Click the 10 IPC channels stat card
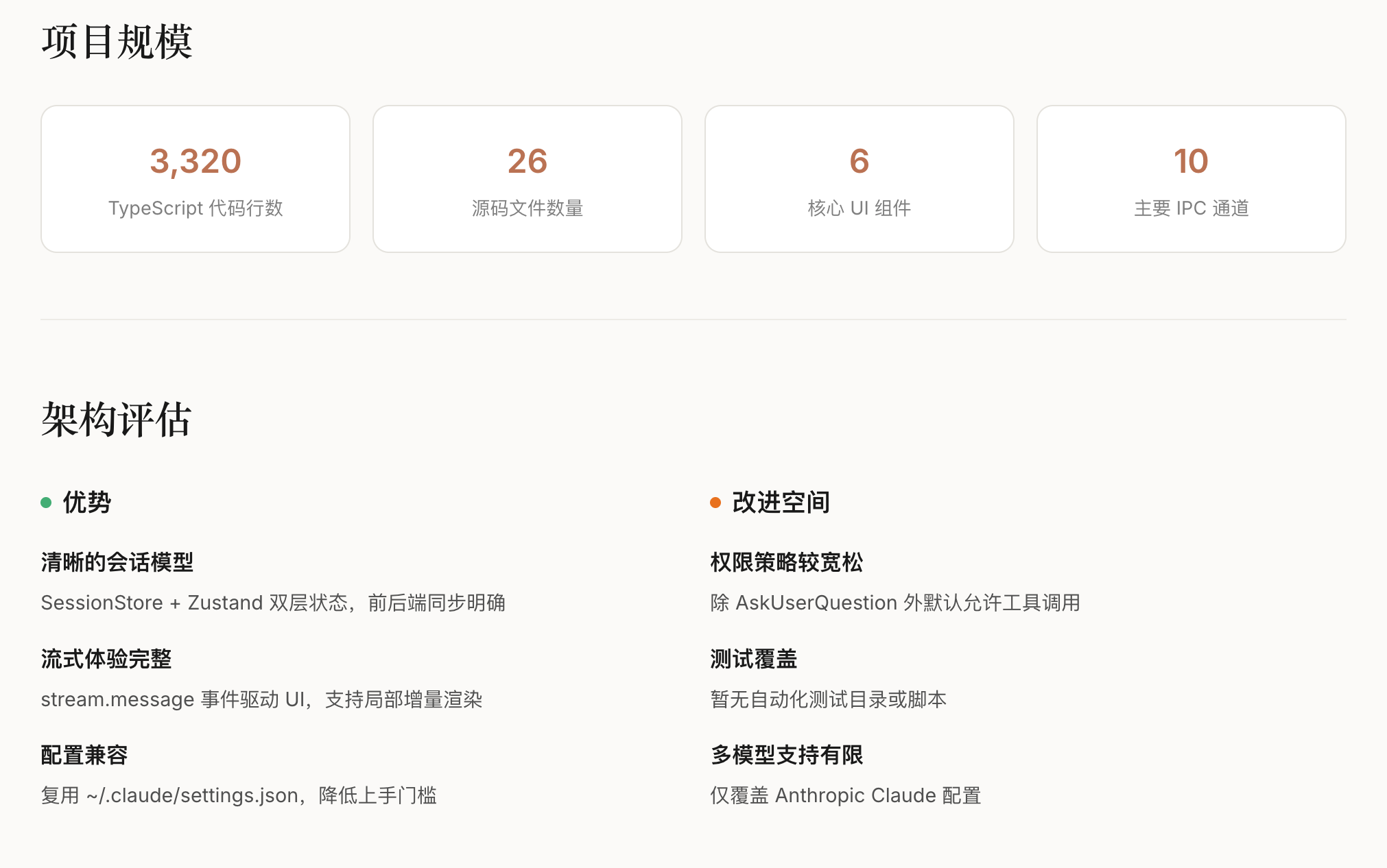This screenshot has height=868, width=1387. [x=1191, y=179]
